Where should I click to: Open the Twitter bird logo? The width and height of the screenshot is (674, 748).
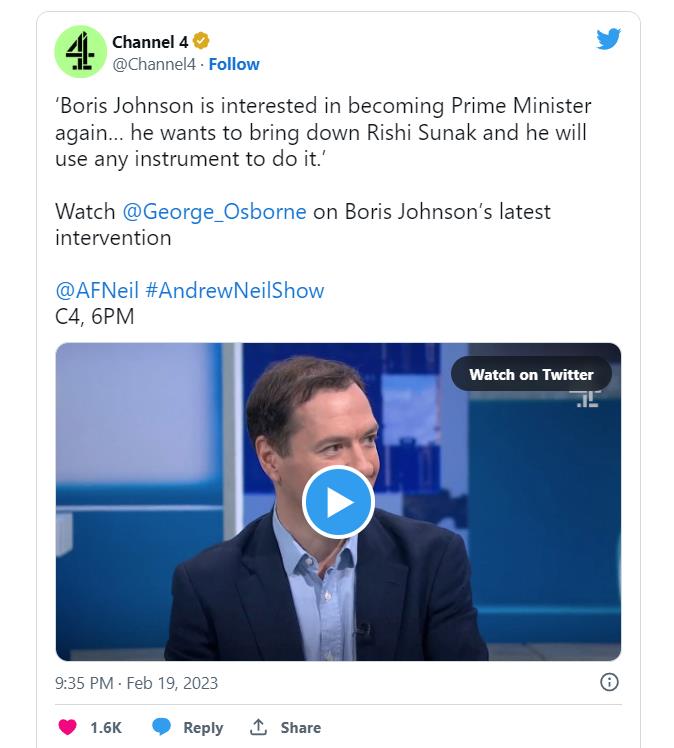[x=609, y=39]
